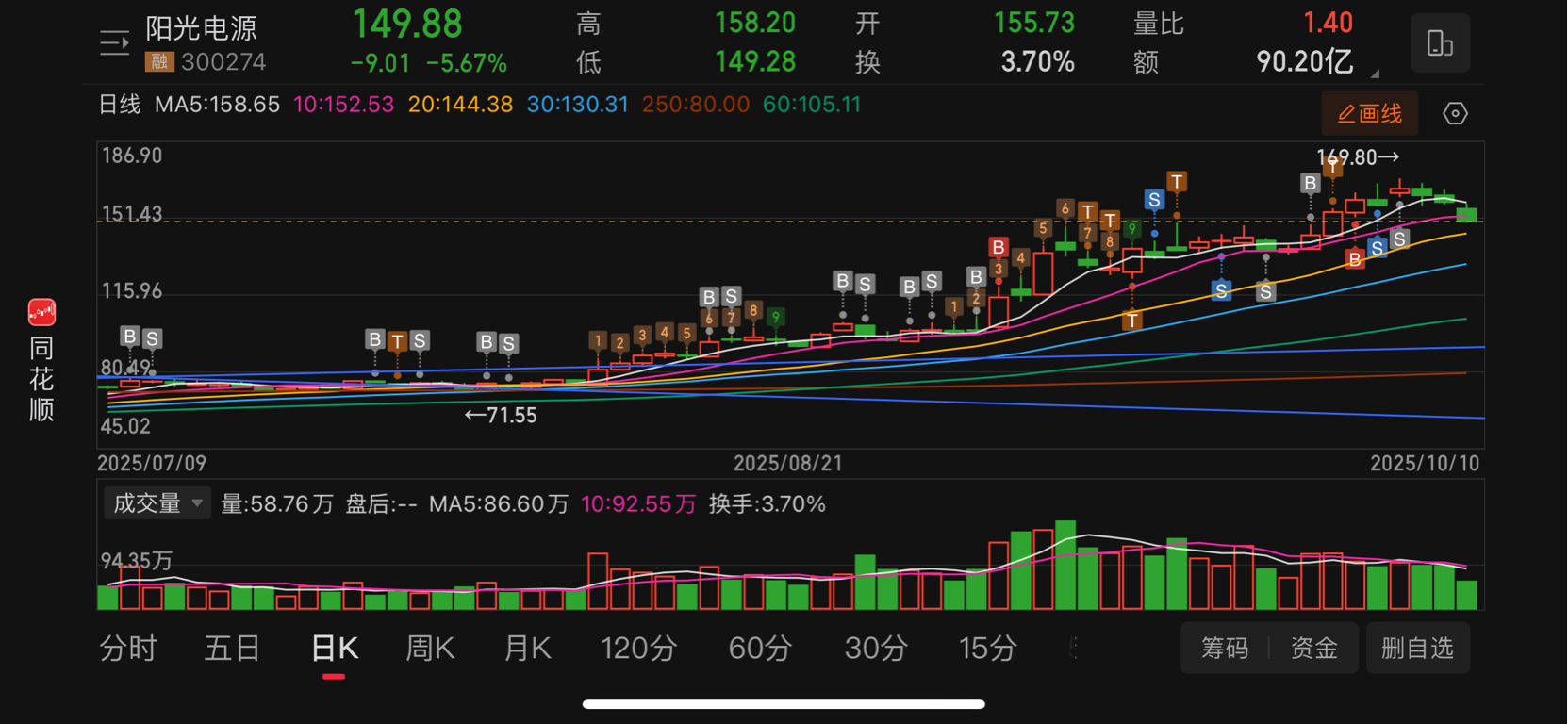Tap the 250:80.00 moving average label

point(696,105)
